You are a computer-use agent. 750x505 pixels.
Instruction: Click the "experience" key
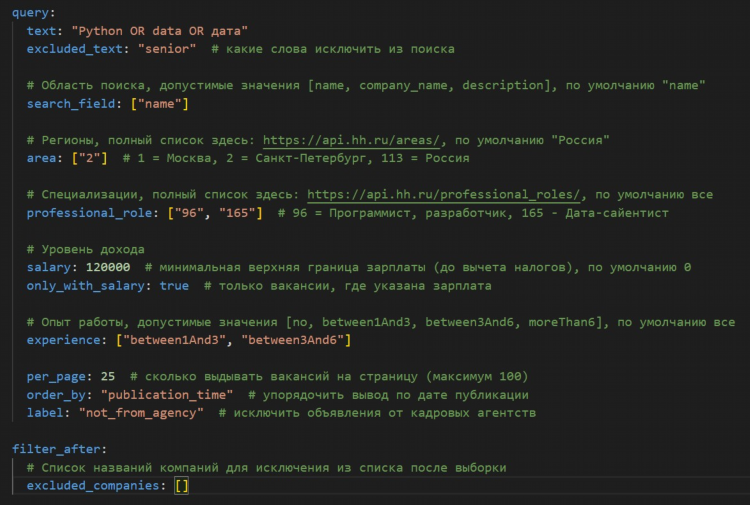coord(63,340)
